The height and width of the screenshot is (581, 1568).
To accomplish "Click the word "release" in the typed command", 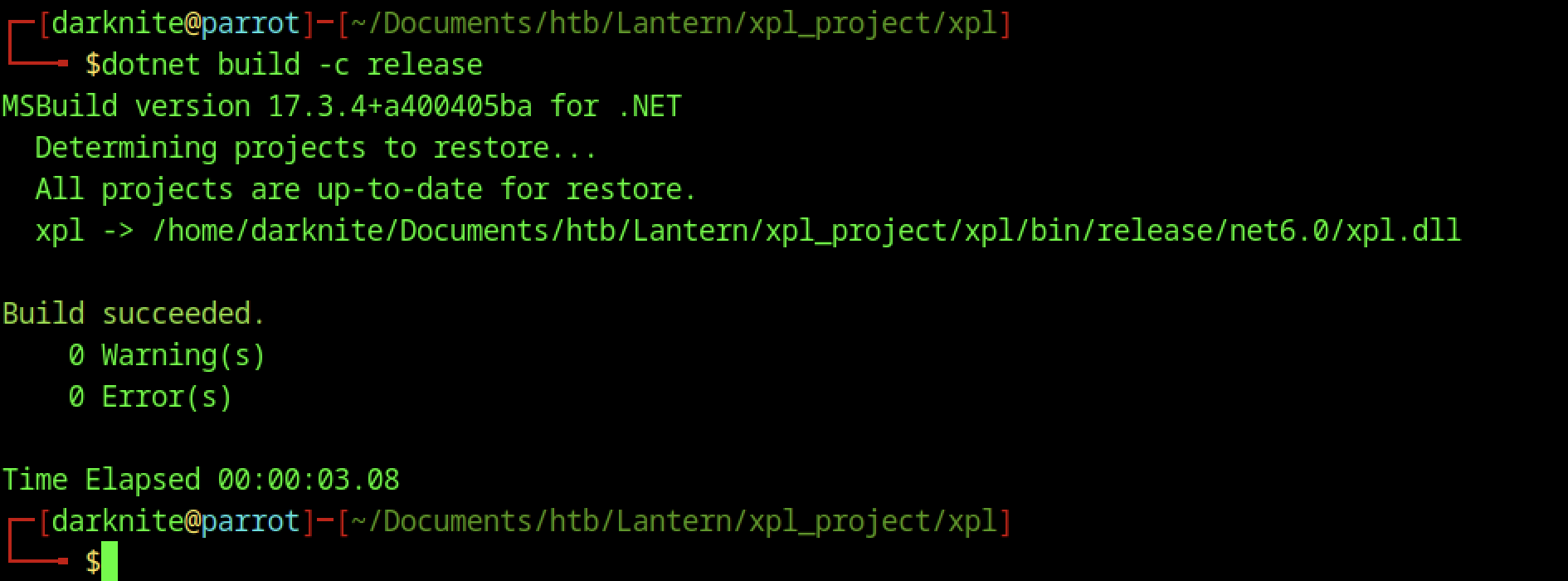I will 424,65.
